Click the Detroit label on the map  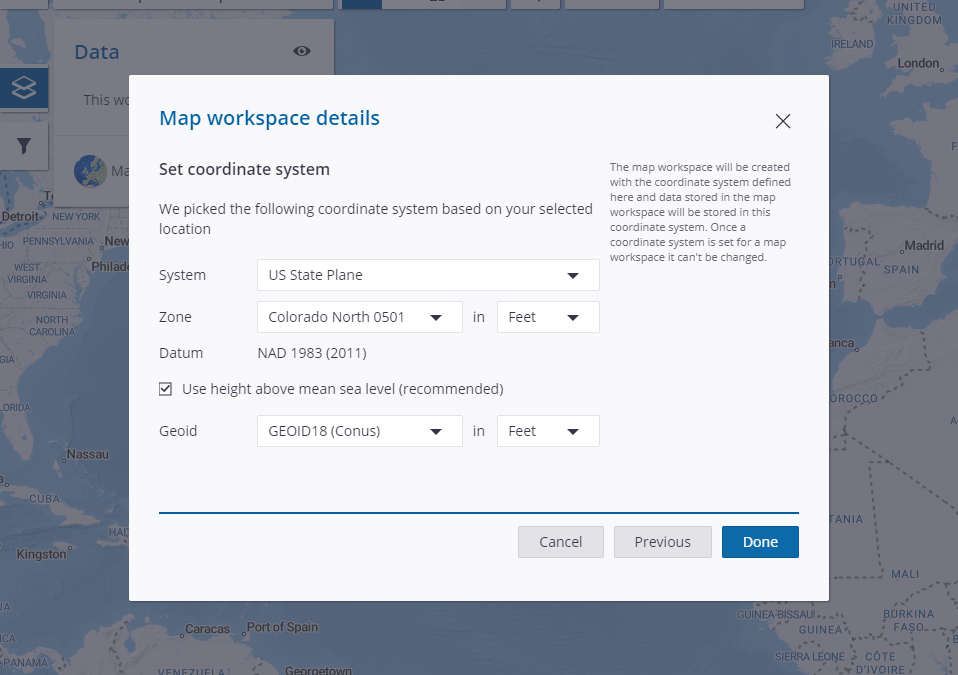[x=20, y=217]
